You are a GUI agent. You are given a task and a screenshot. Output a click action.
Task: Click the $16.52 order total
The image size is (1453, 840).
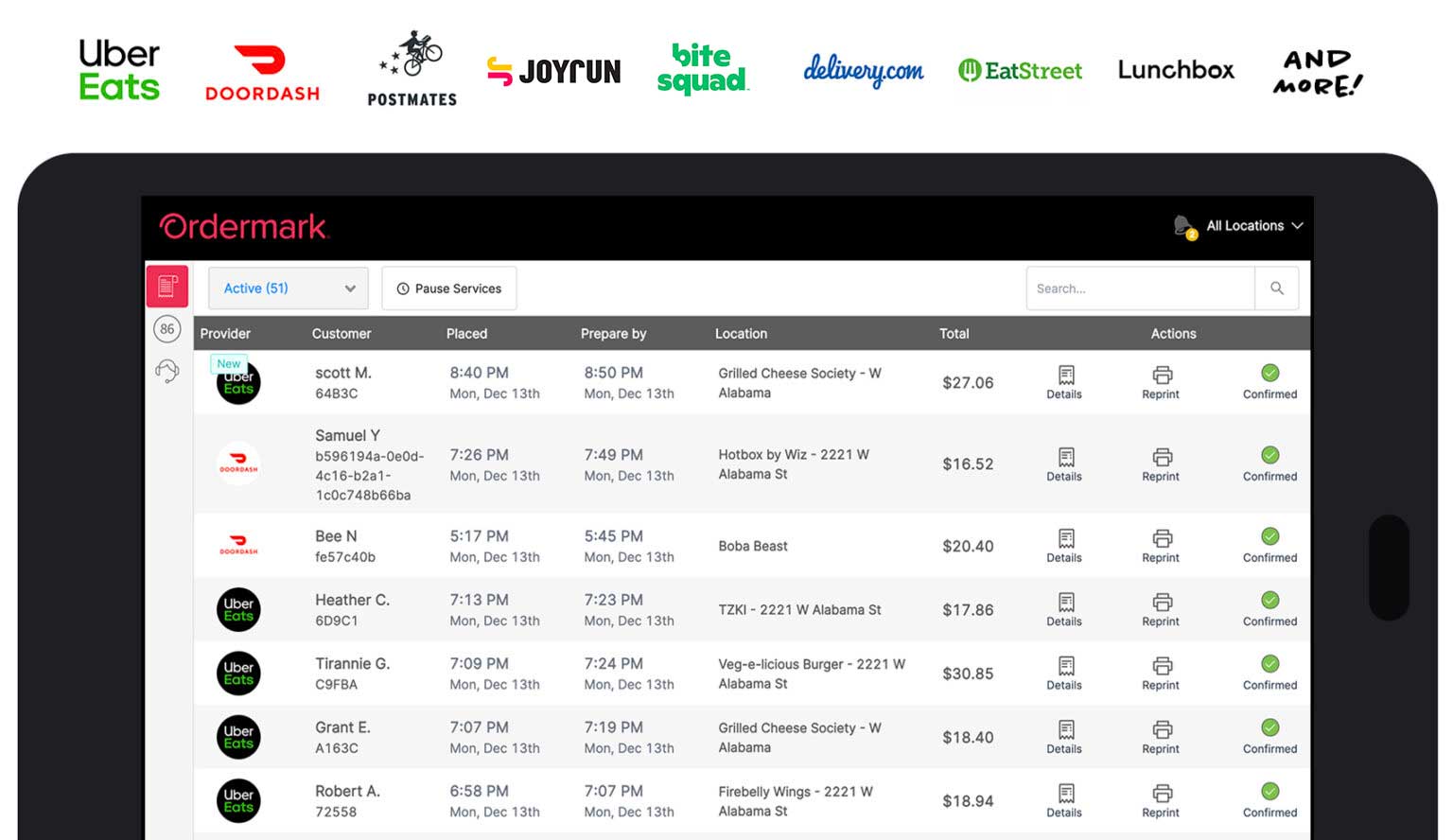click(x=968, y=464)
